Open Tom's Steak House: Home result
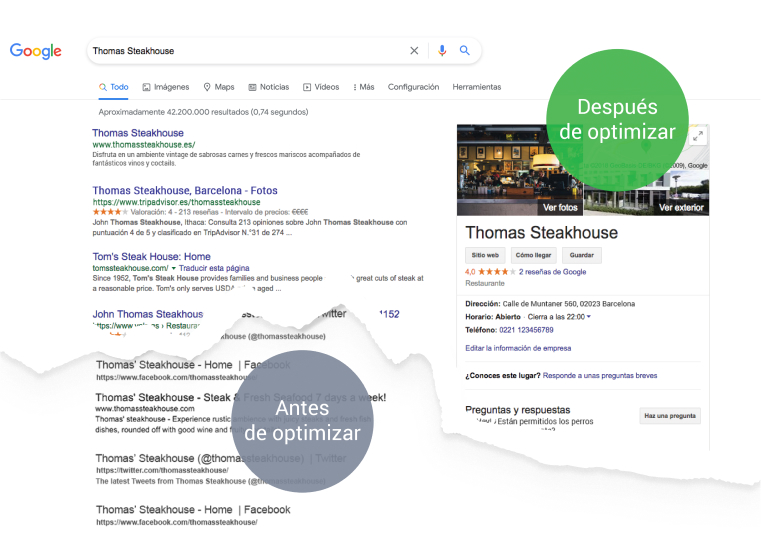The width and height of the screenshot is (761, 554). coord(151,256)
